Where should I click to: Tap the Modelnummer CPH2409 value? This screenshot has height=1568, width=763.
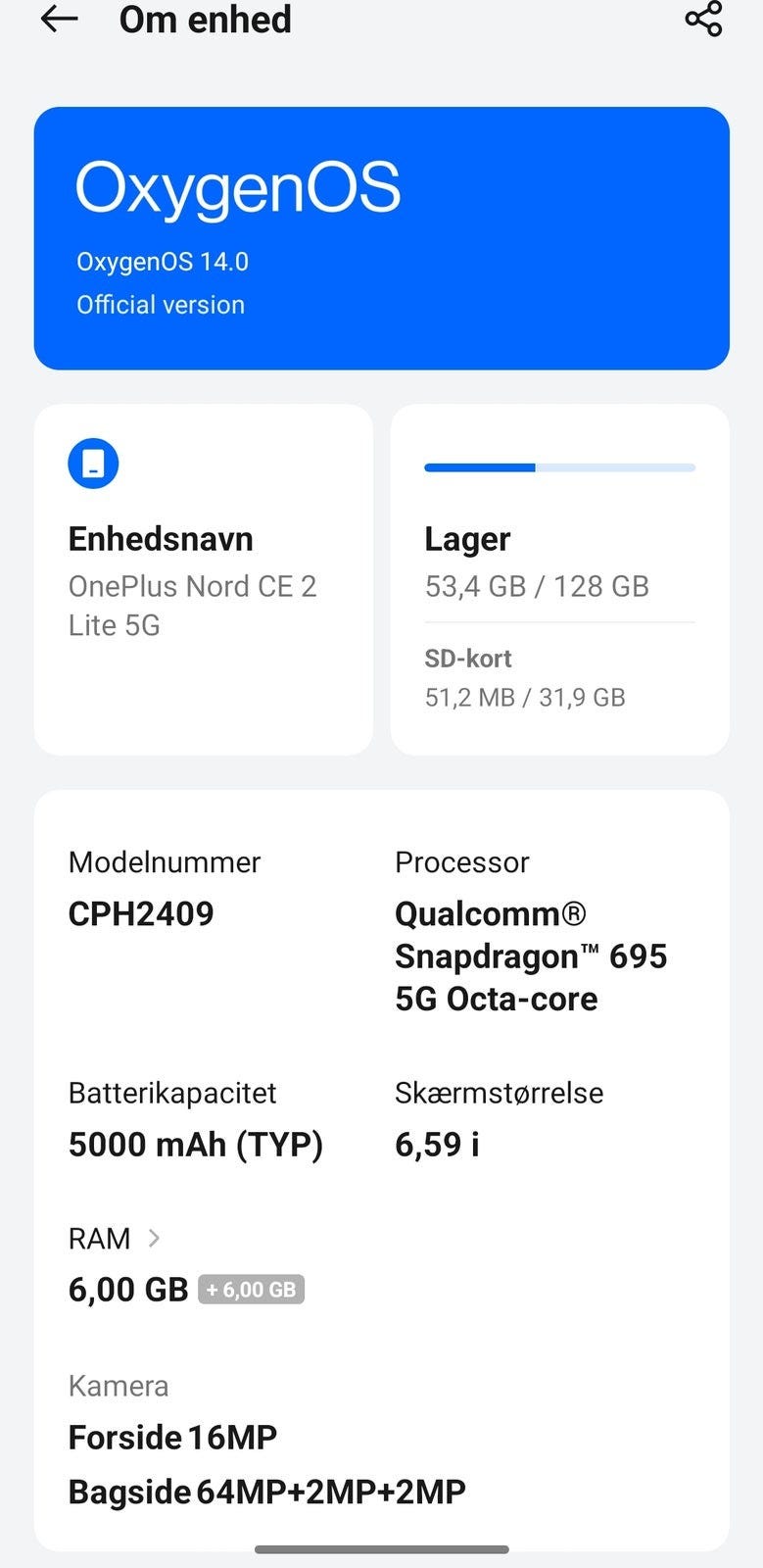pos(141,913)
